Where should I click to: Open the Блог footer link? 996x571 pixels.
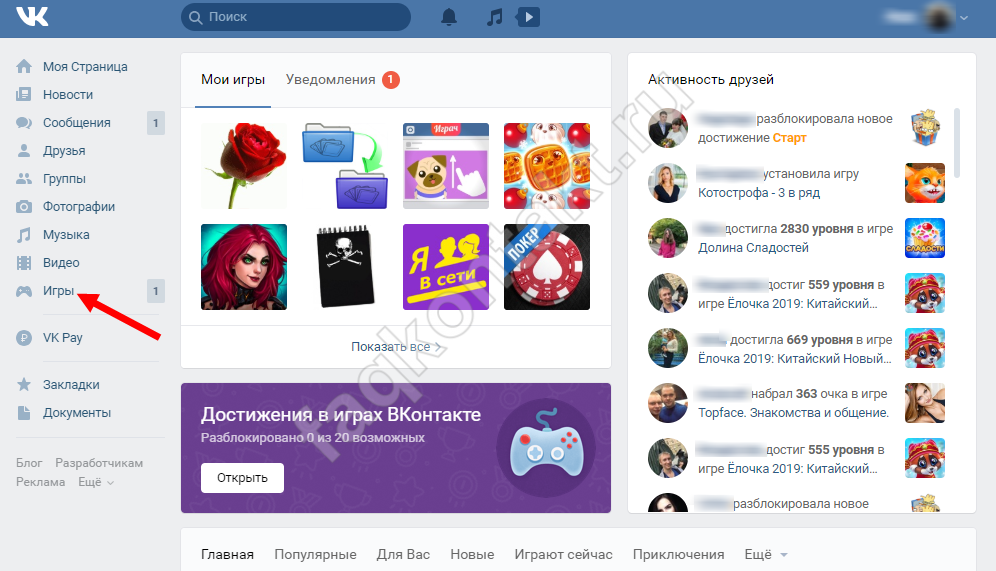tap(29, 463)
